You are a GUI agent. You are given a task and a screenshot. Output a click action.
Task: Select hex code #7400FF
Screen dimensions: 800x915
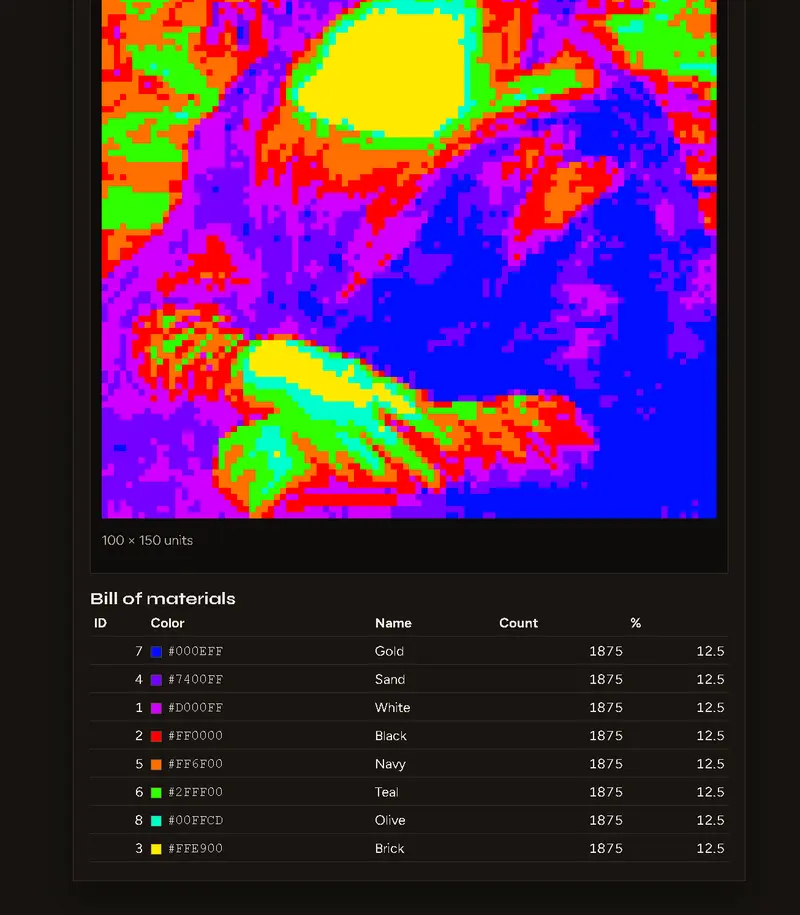(195, 679)
